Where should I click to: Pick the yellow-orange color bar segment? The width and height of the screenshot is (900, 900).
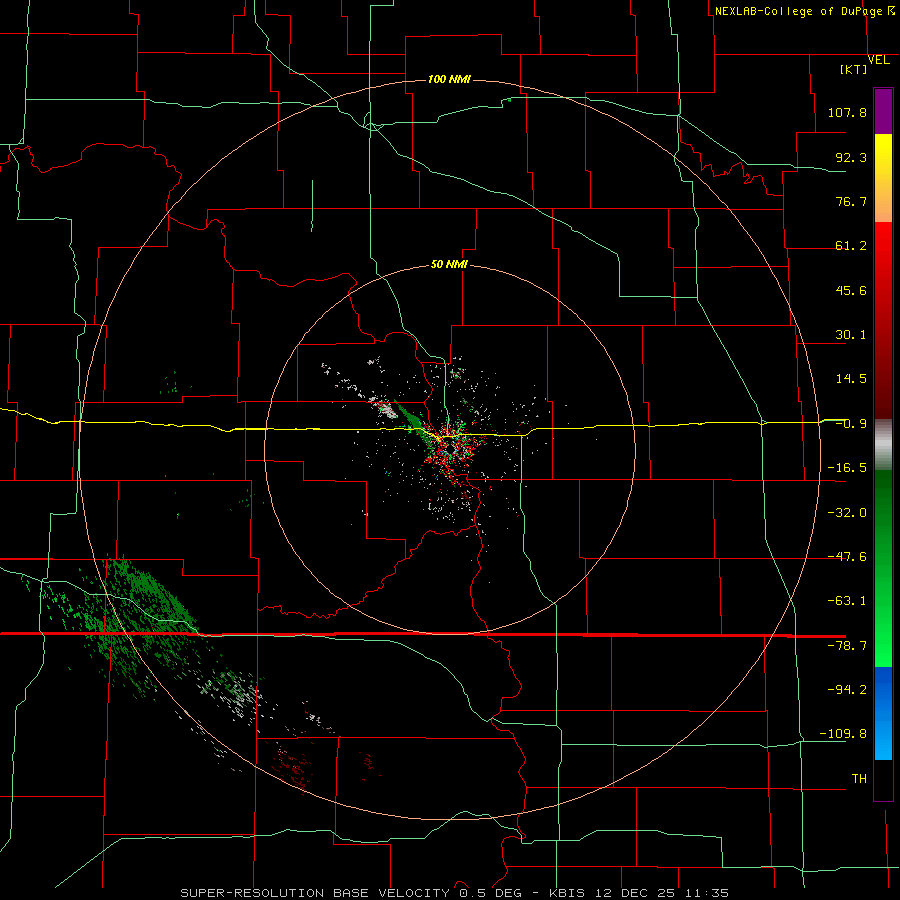pos(883,178)
